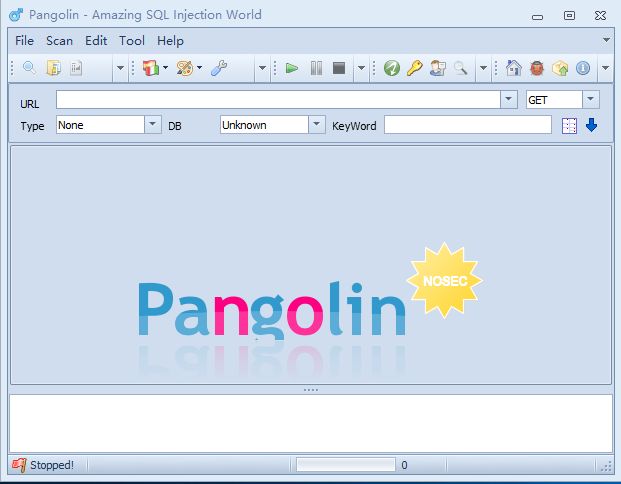Open the Help menu

point(170,40)
